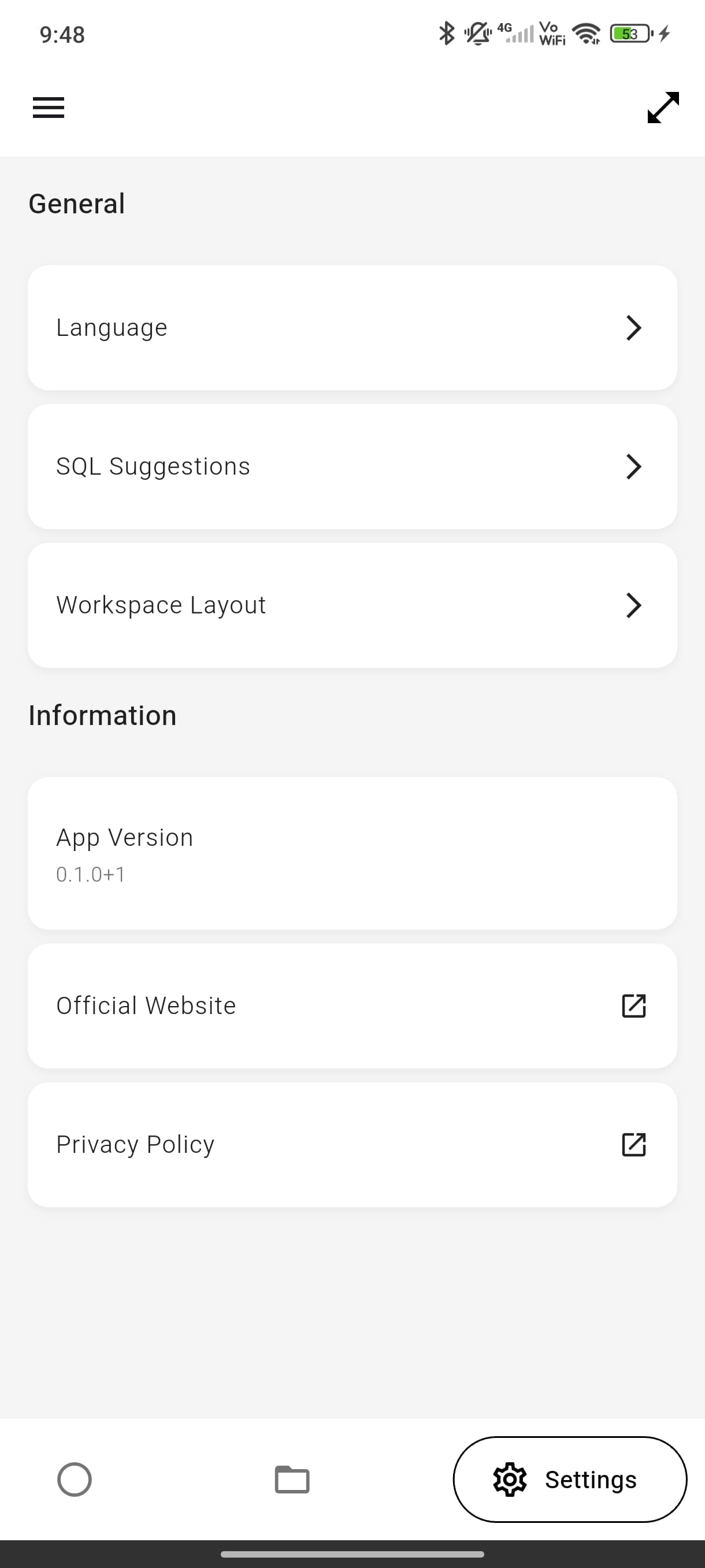The height and width of the screenshot is (1568, 705).
Task: Expand the SQL Suggestions chevron
Action: point(633,466)
